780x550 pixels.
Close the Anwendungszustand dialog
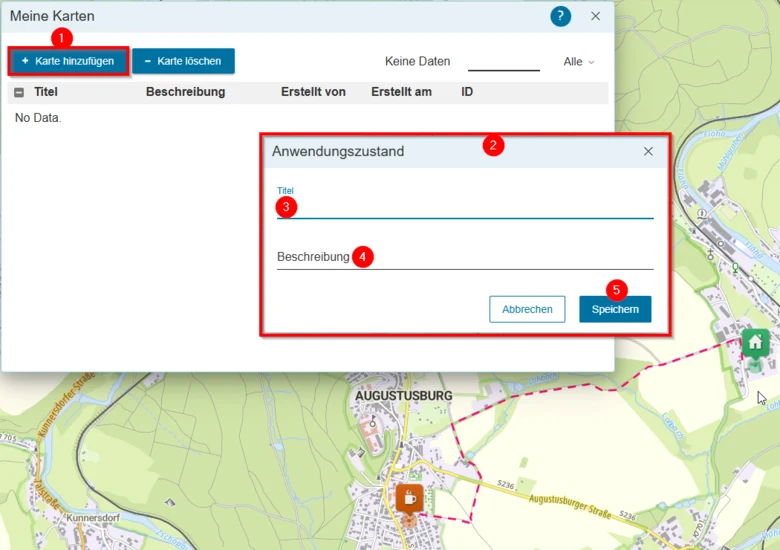coord(648,151)
